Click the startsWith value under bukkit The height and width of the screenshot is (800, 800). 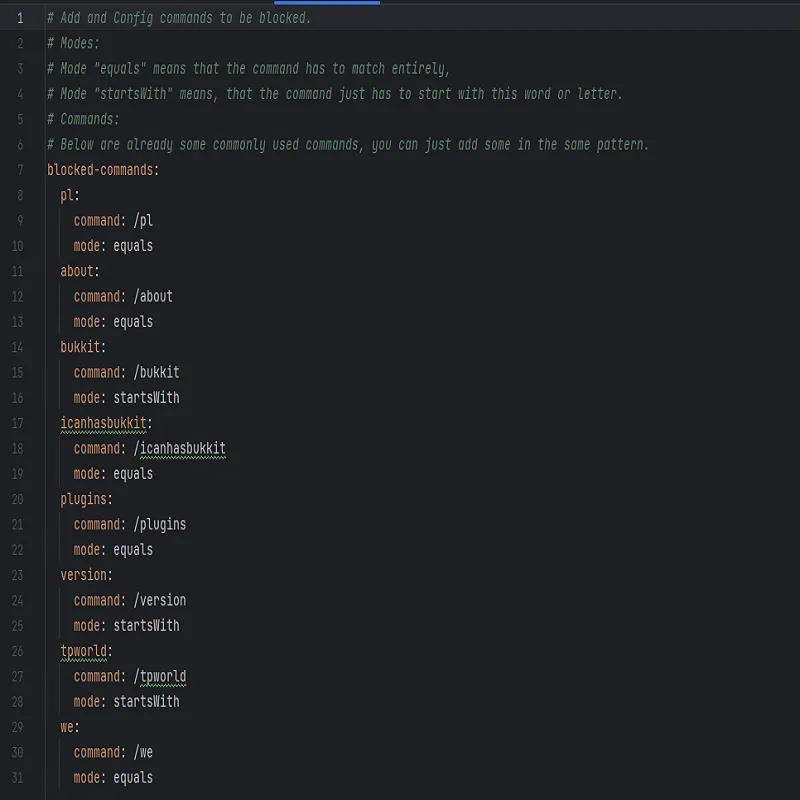[x=146, y=397]
